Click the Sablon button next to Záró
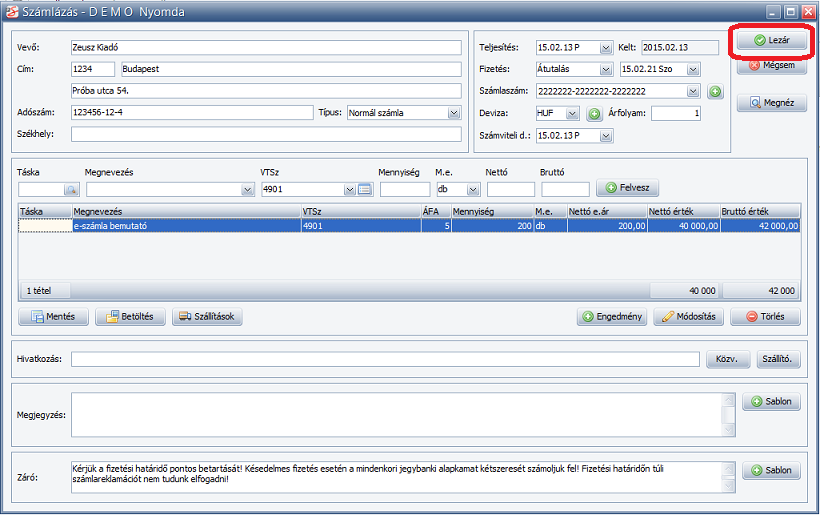The width and height of the screenshot is (820, 515). point(771,471)
